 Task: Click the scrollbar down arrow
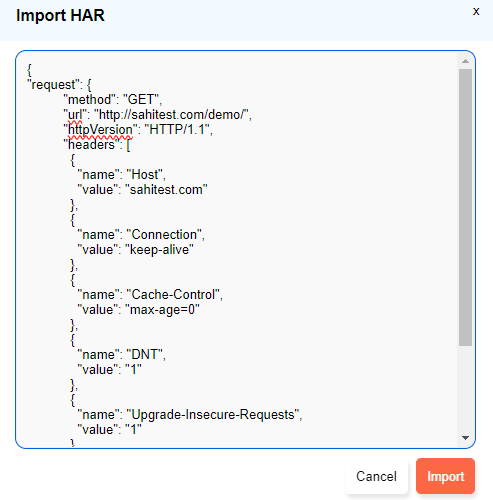coord(465,438)
